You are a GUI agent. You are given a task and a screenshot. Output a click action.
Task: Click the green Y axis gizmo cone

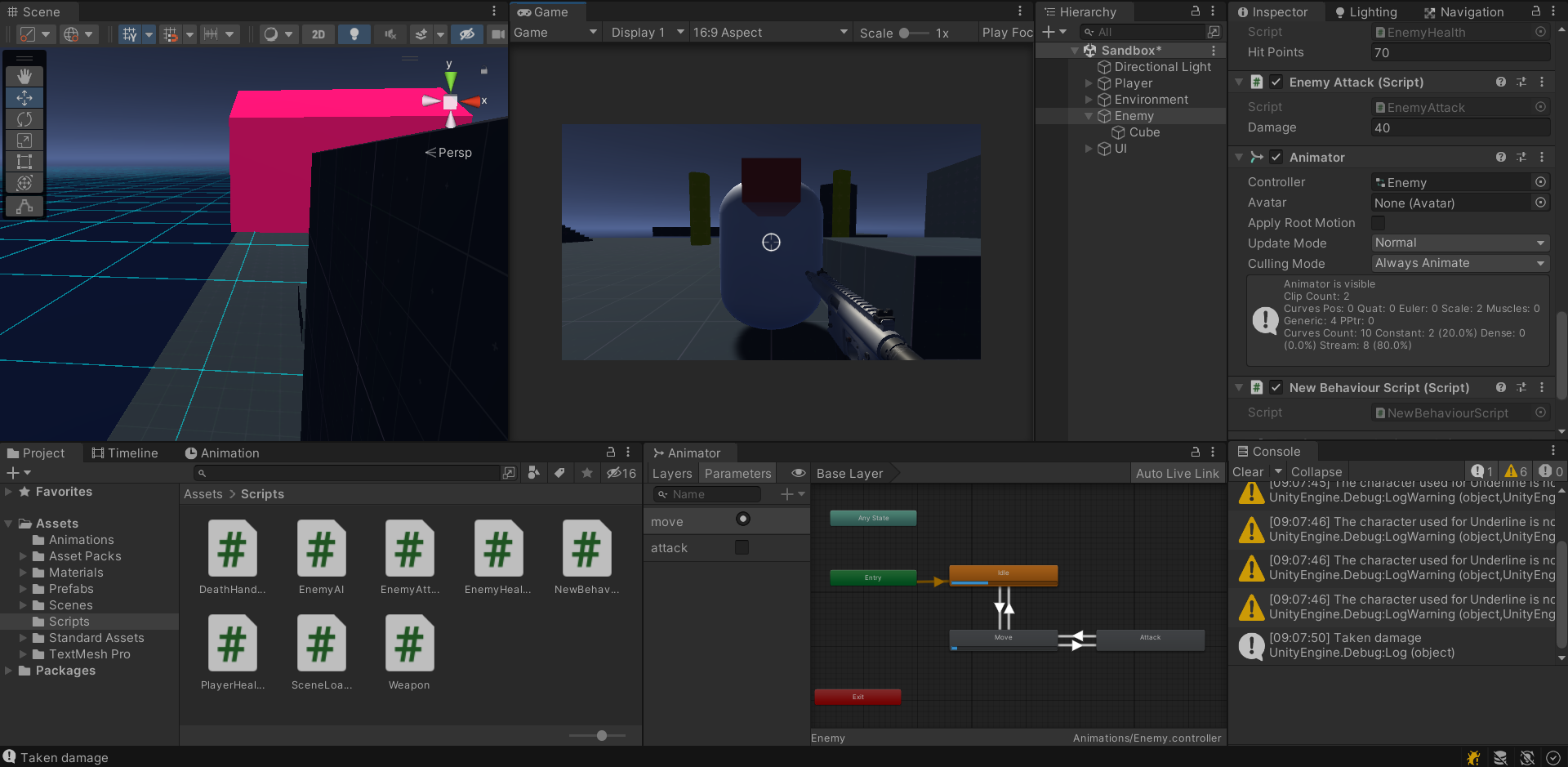tap(450, 80)
